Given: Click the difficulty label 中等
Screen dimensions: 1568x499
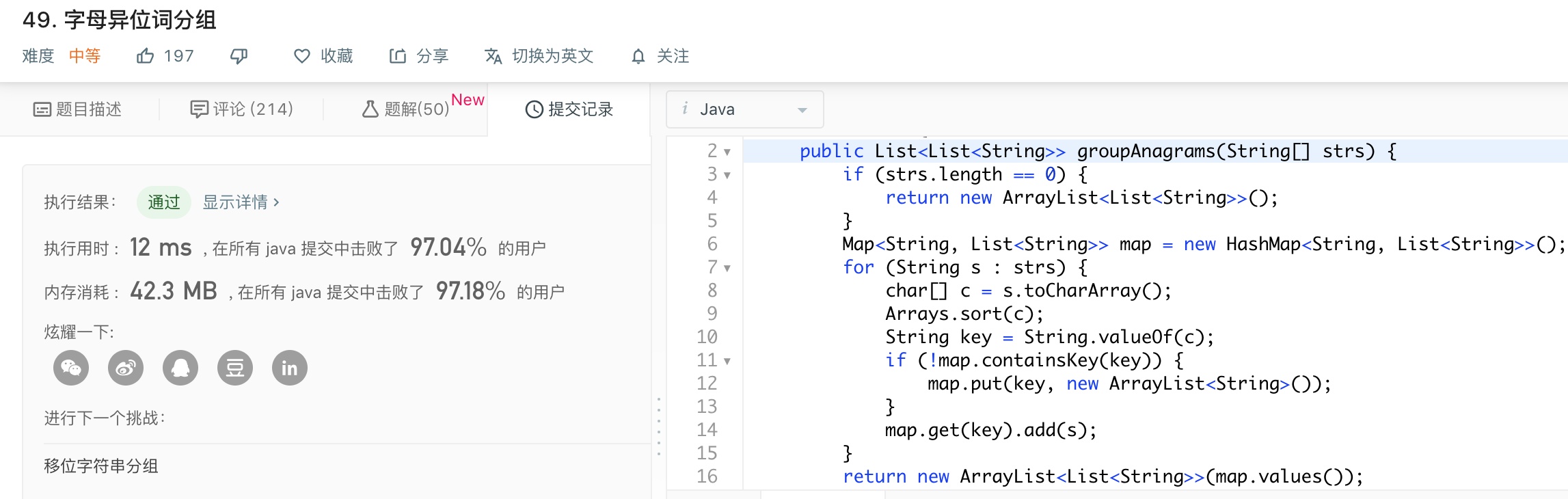Looking at the screenshot, I should point(85,56).
